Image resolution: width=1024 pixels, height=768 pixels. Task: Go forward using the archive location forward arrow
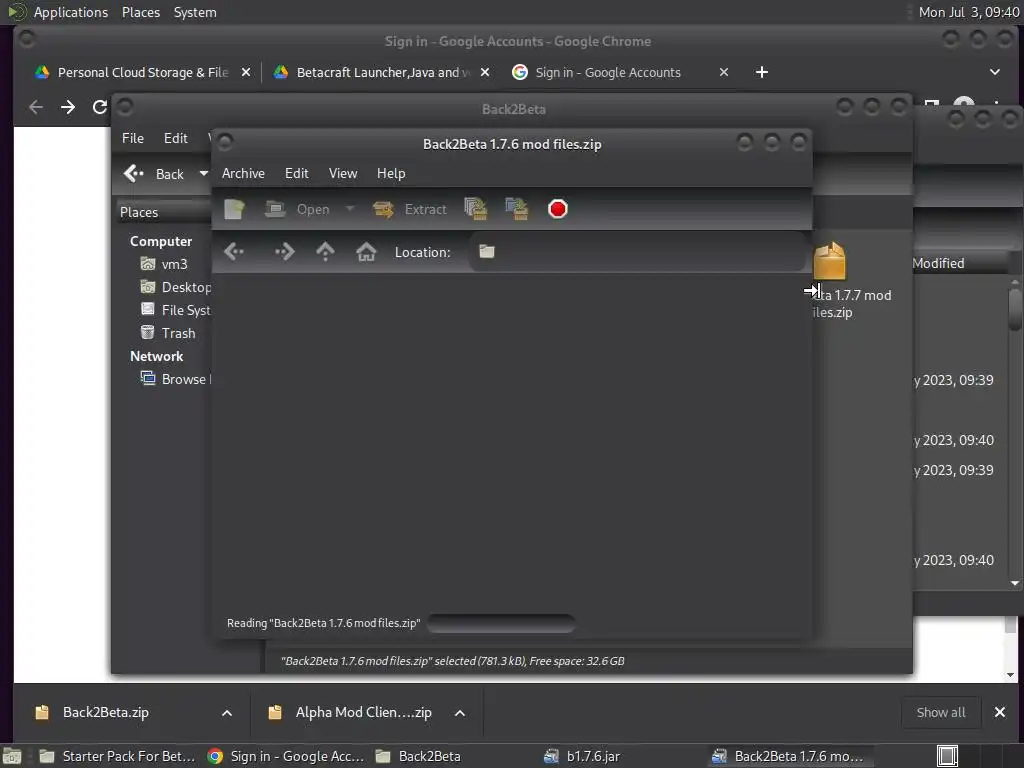pyautogui.click(x=284, y=251)
